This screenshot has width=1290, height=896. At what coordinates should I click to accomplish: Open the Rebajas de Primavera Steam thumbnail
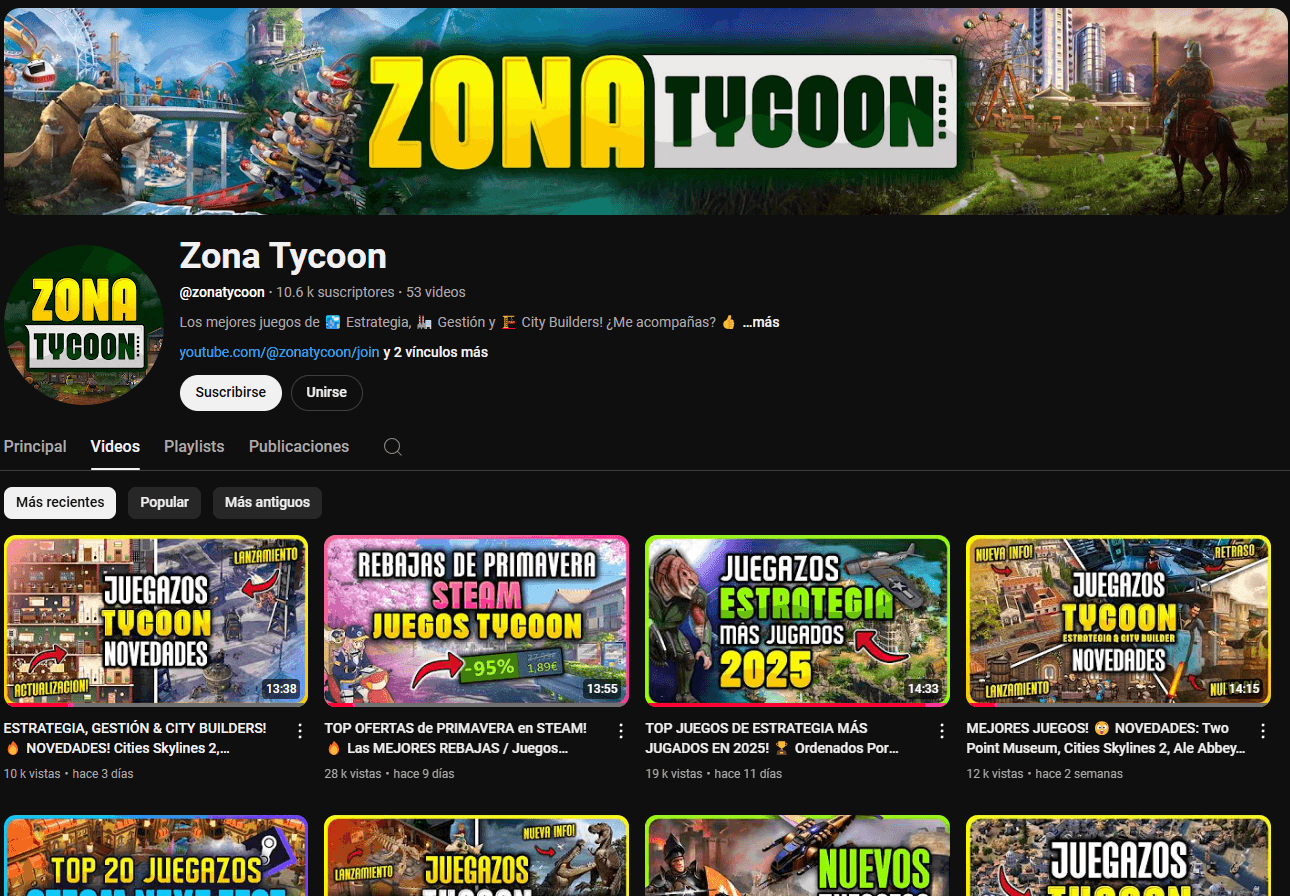(476, 620)
